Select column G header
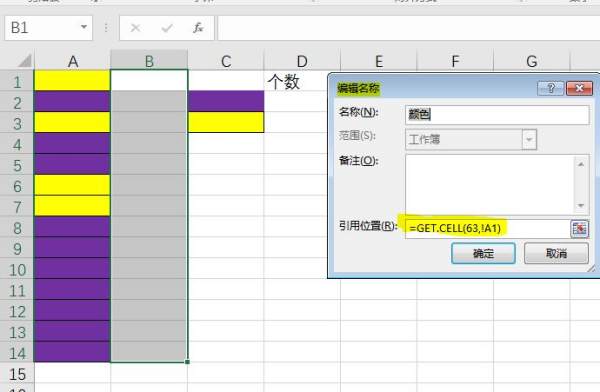This screenshot has height=392, width=600. [532, 61]
